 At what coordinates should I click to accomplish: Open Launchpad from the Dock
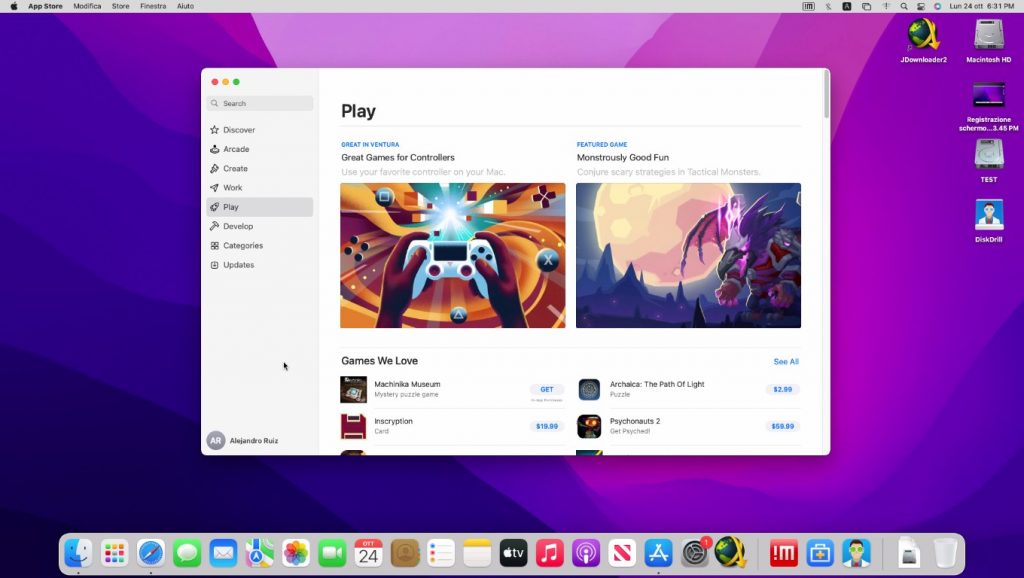pos(114,552)
